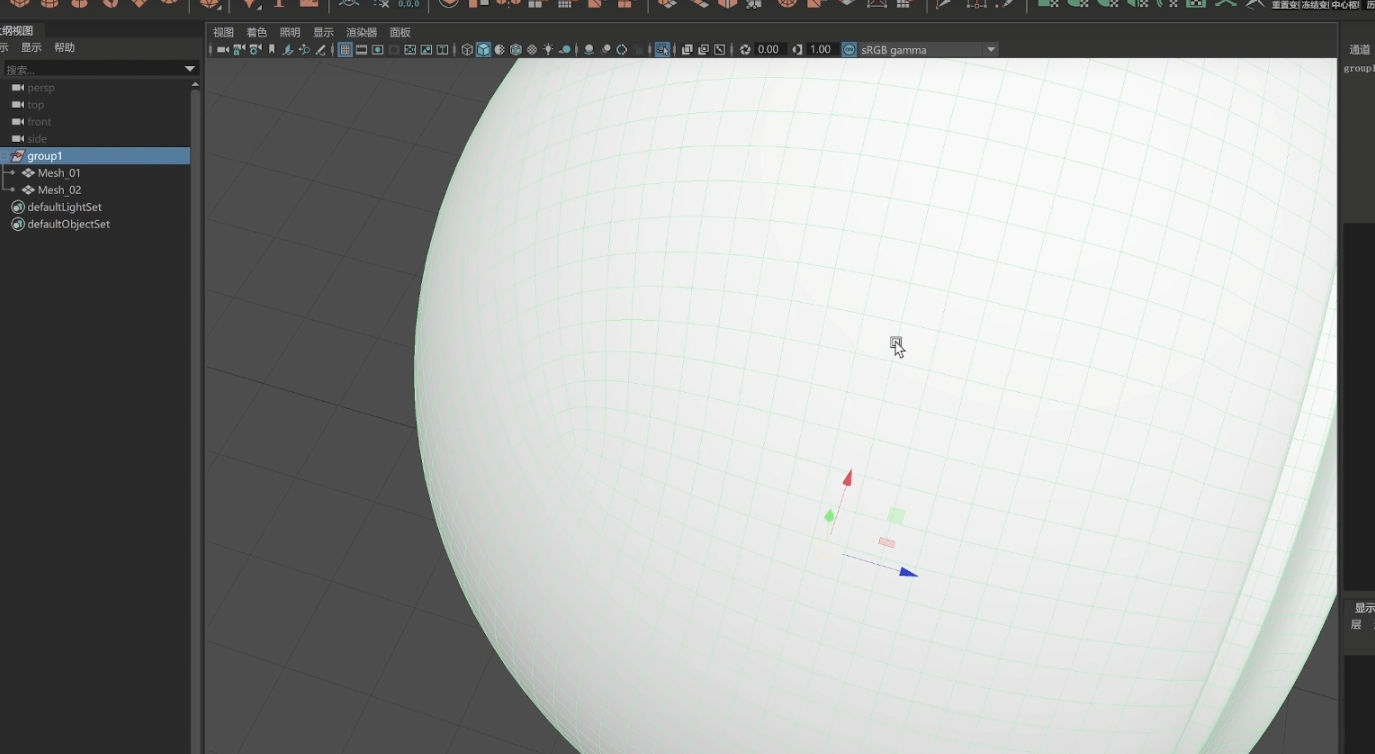Toggle the viewport Grid display
The image size is (1375, 754).
click(x=345, y=49)
